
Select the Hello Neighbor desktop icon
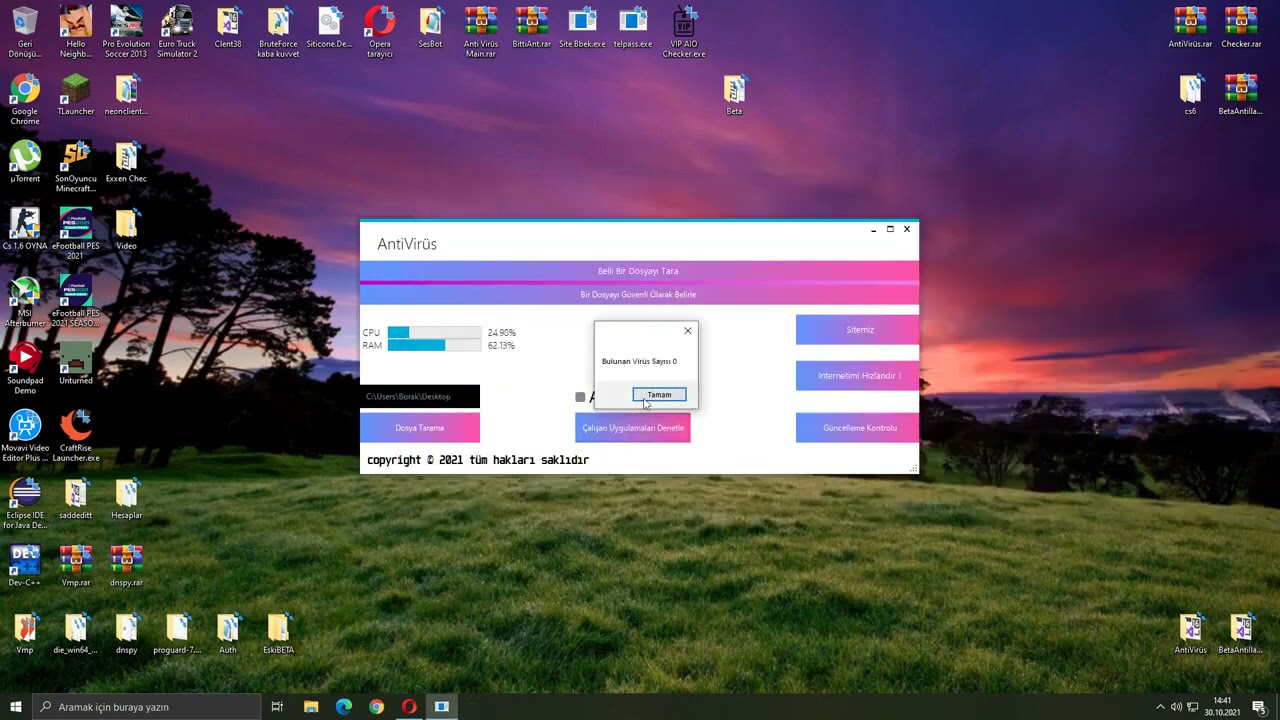point(76,32)
